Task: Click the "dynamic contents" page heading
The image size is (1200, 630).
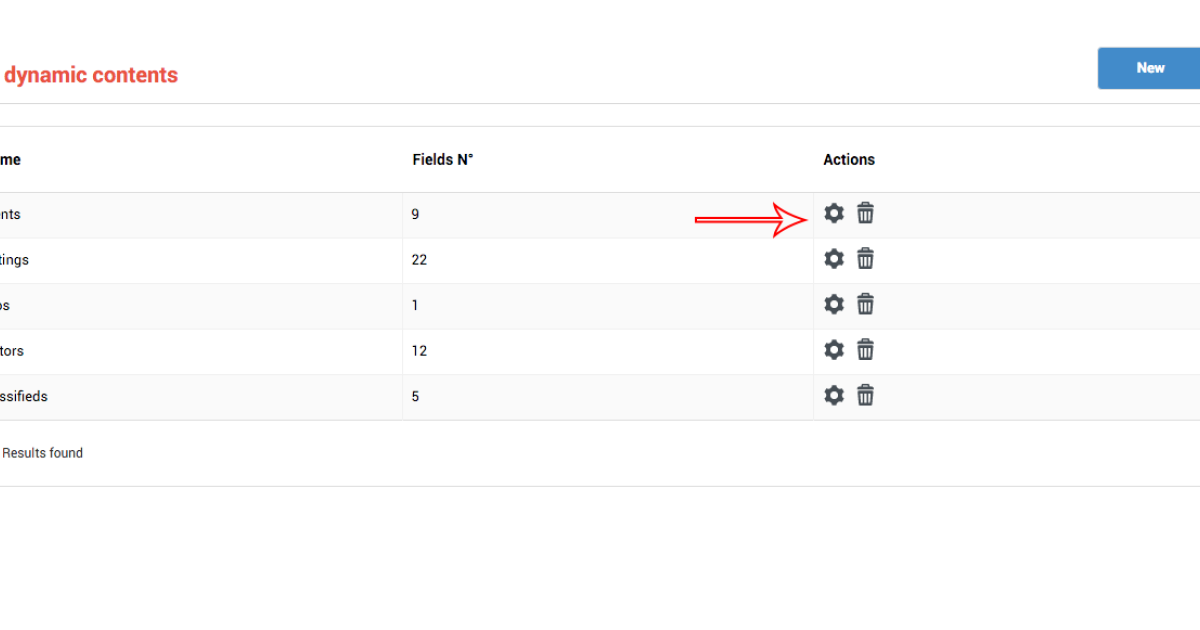Action: pyautogui.click(x=90, y=75)
